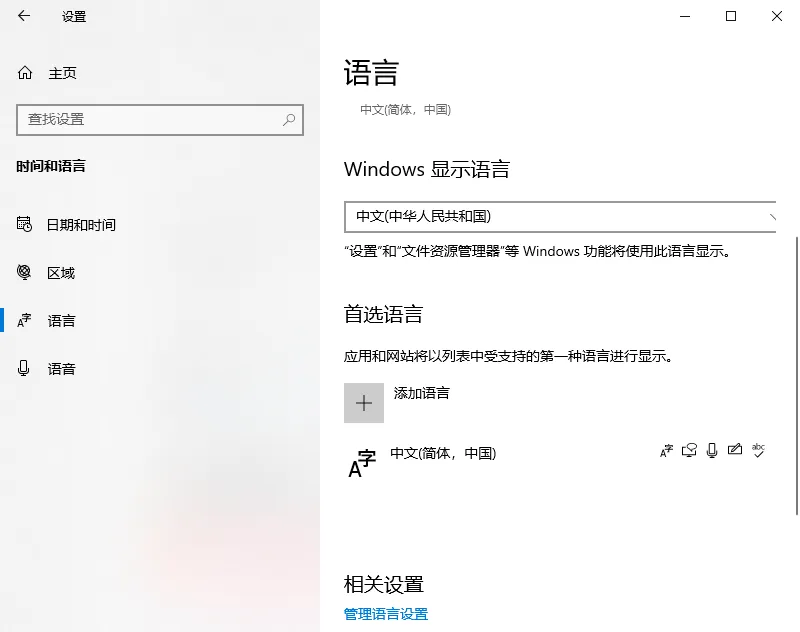Image resolution: width=800 pixels, height=632 pixels.
Task: Open the Windows 显示语言 dropdown
Action: point(560,217)
